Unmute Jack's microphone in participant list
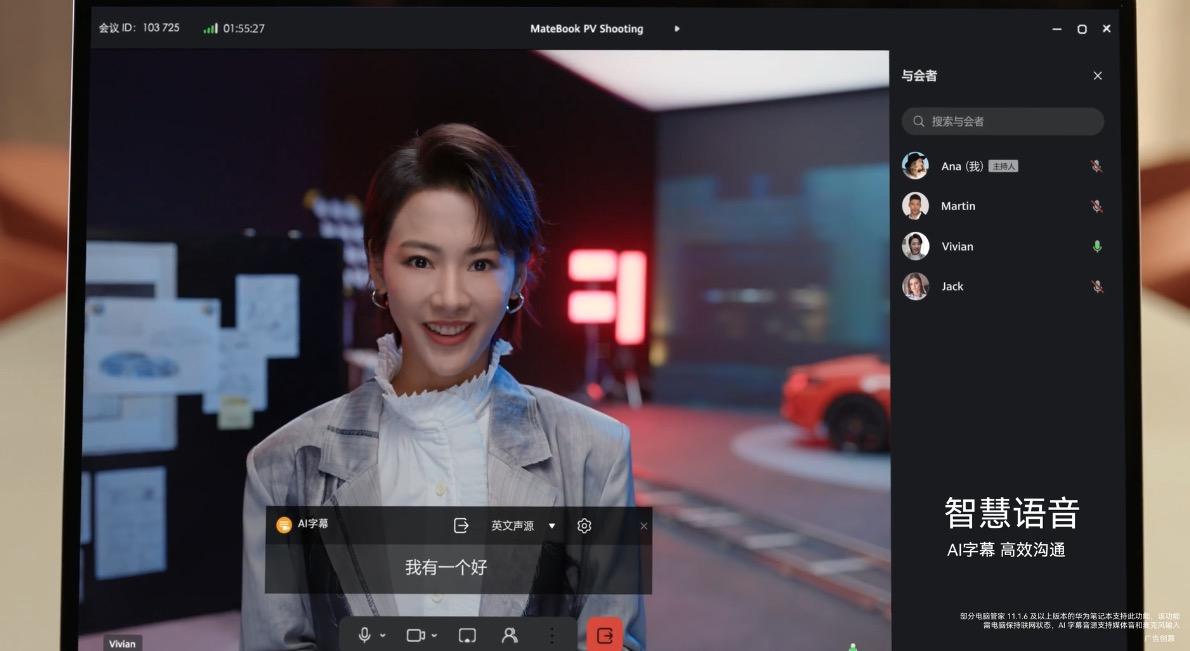Viewport: 1190px width, 651px height. pos(1097,286)
